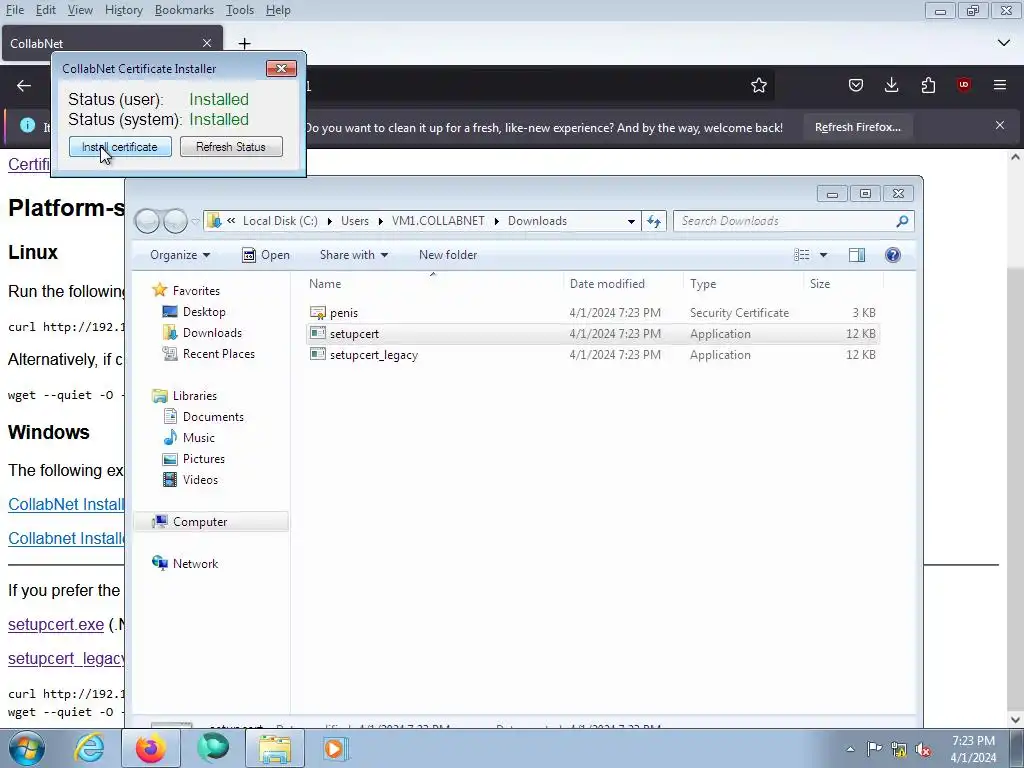
Task: Open the Firefox extensions puzzle icon
Action: pyautogui.click(x=928, y=86)
